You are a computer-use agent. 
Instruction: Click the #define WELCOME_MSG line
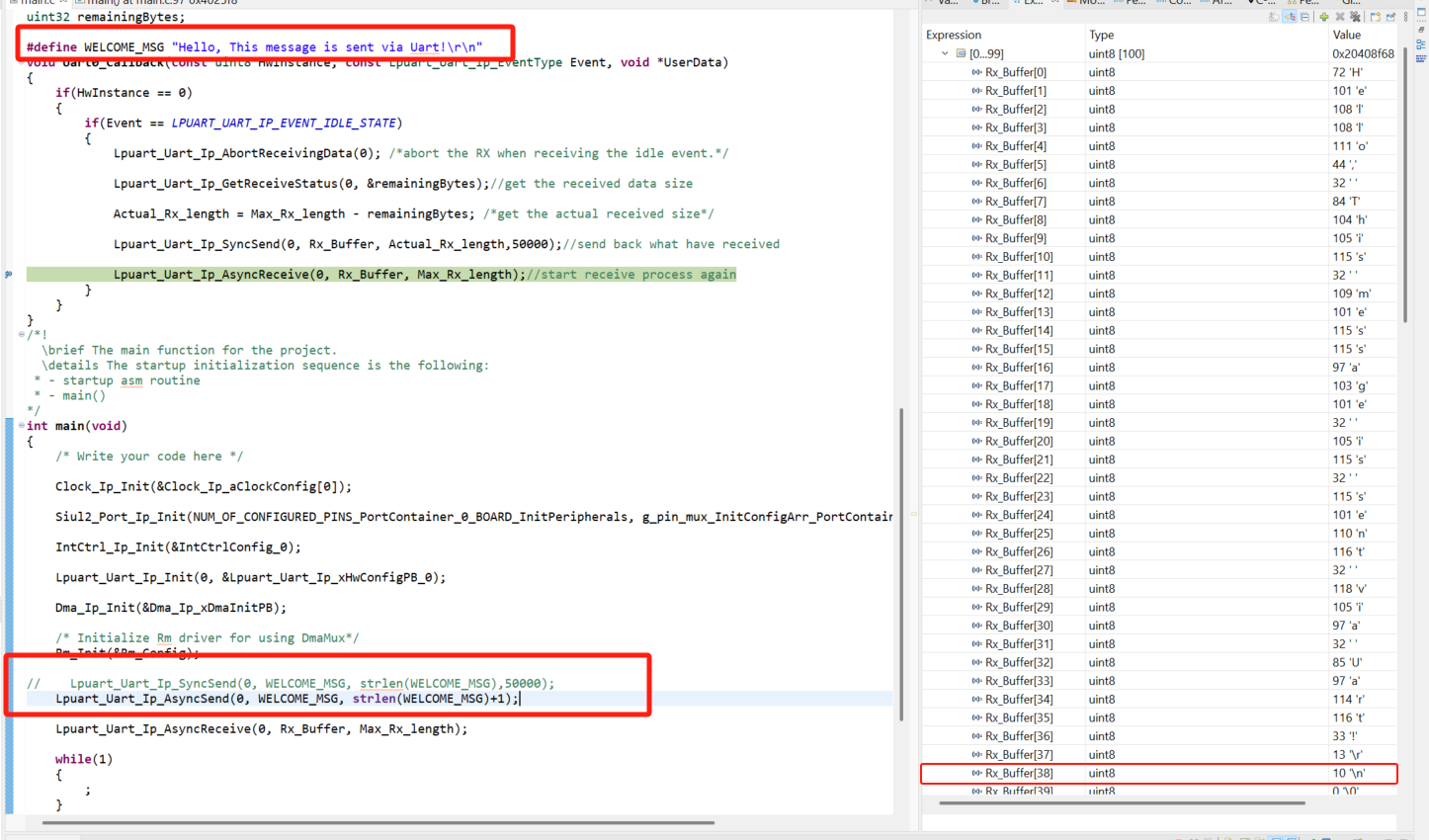pyautogui.click(x=254, y=46)
